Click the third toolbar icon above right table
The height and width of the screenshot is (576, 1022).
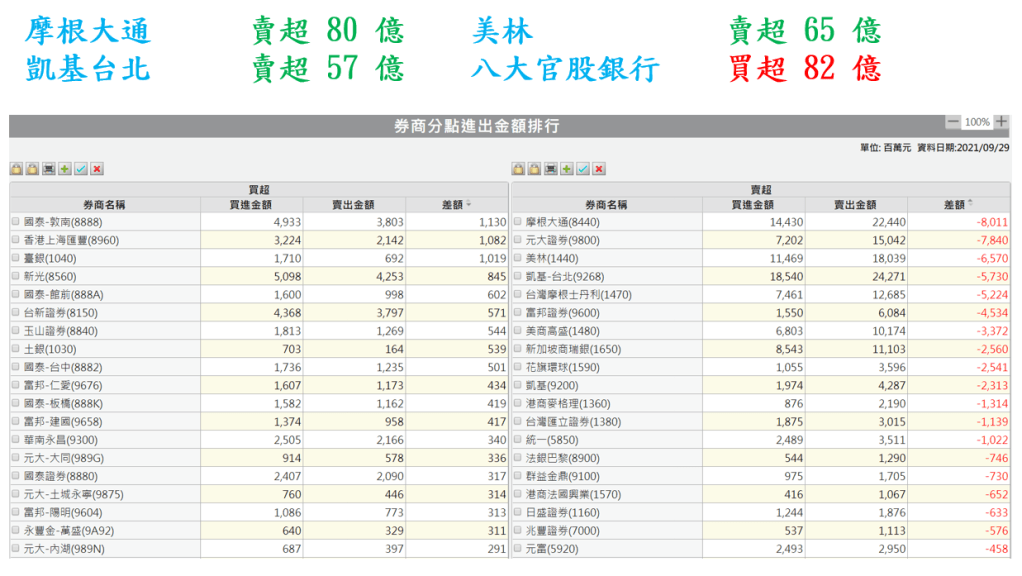[x=551, y=169]
